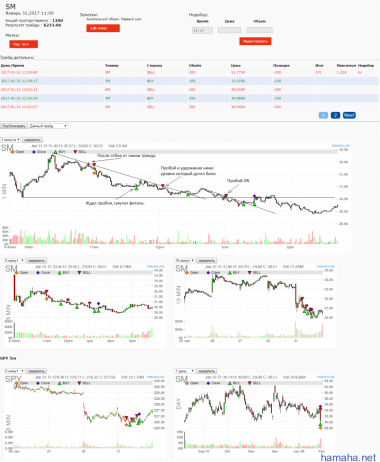Click the Опубликовать button
The height and width of the screenshot is (462, 380).
pos(14,126)
